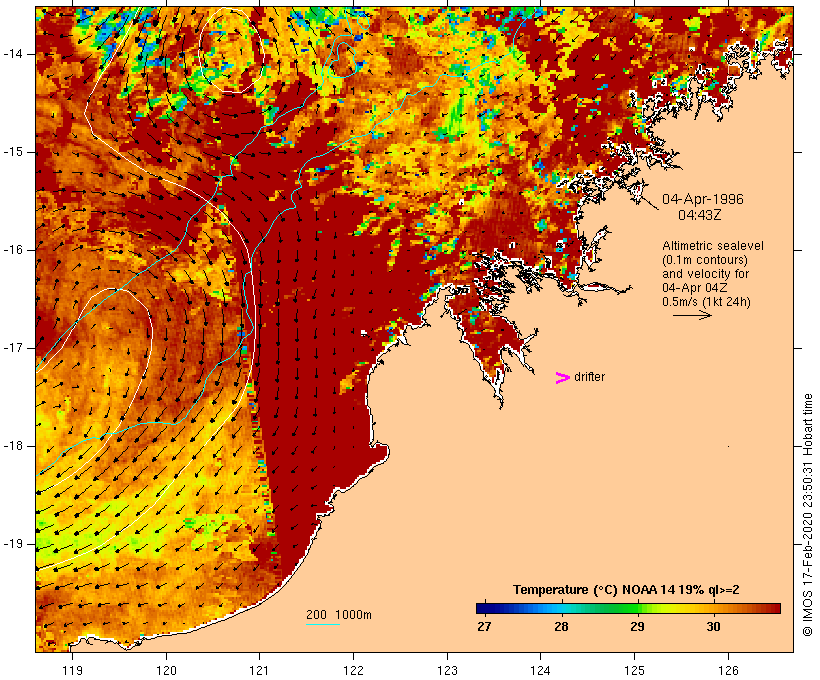Click the longitude axis label '122'
This screenshot has width=820, height=680.
click(x=354, y=670)
